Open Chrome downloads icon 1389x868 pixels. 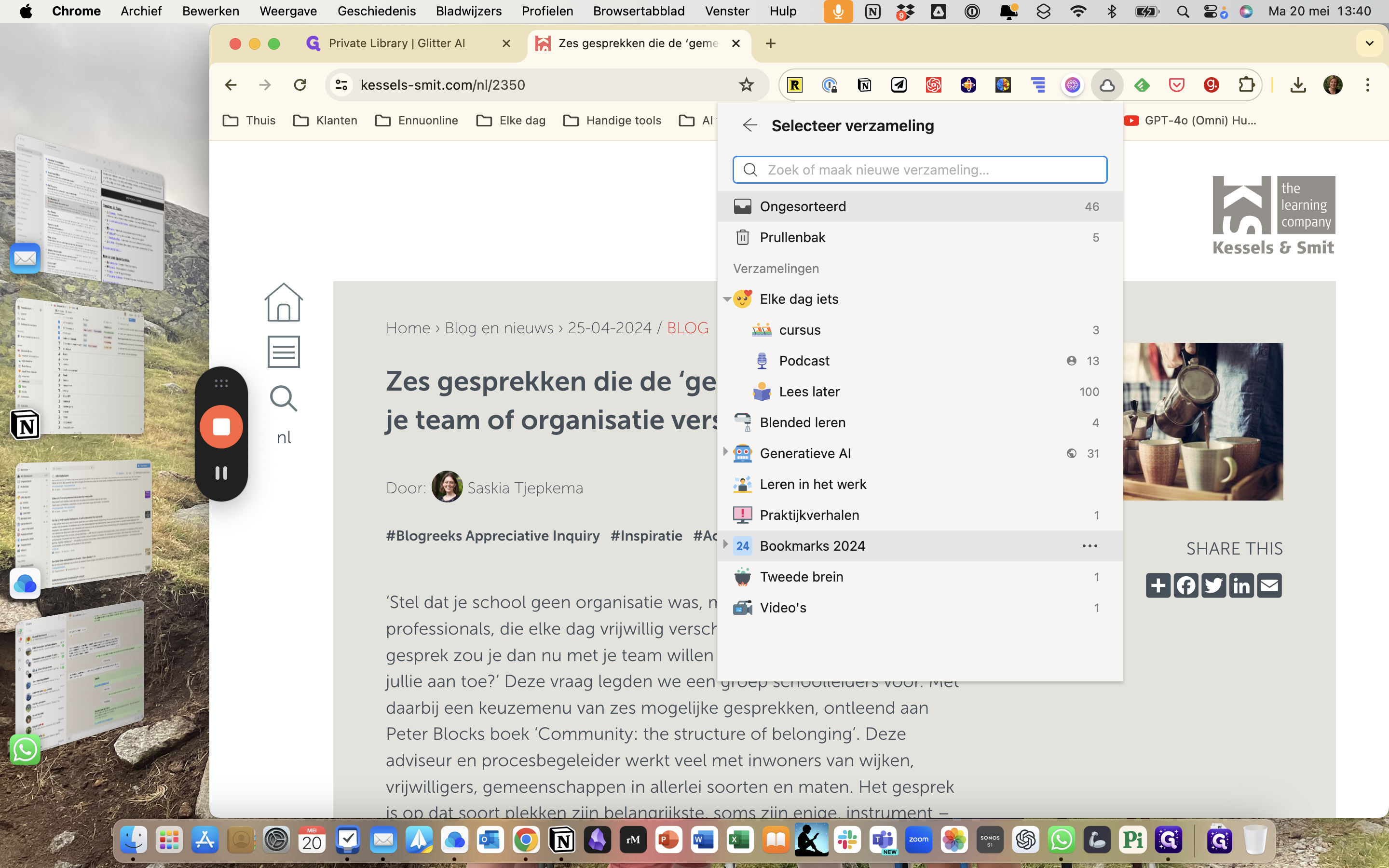[x=1298, y=85]
